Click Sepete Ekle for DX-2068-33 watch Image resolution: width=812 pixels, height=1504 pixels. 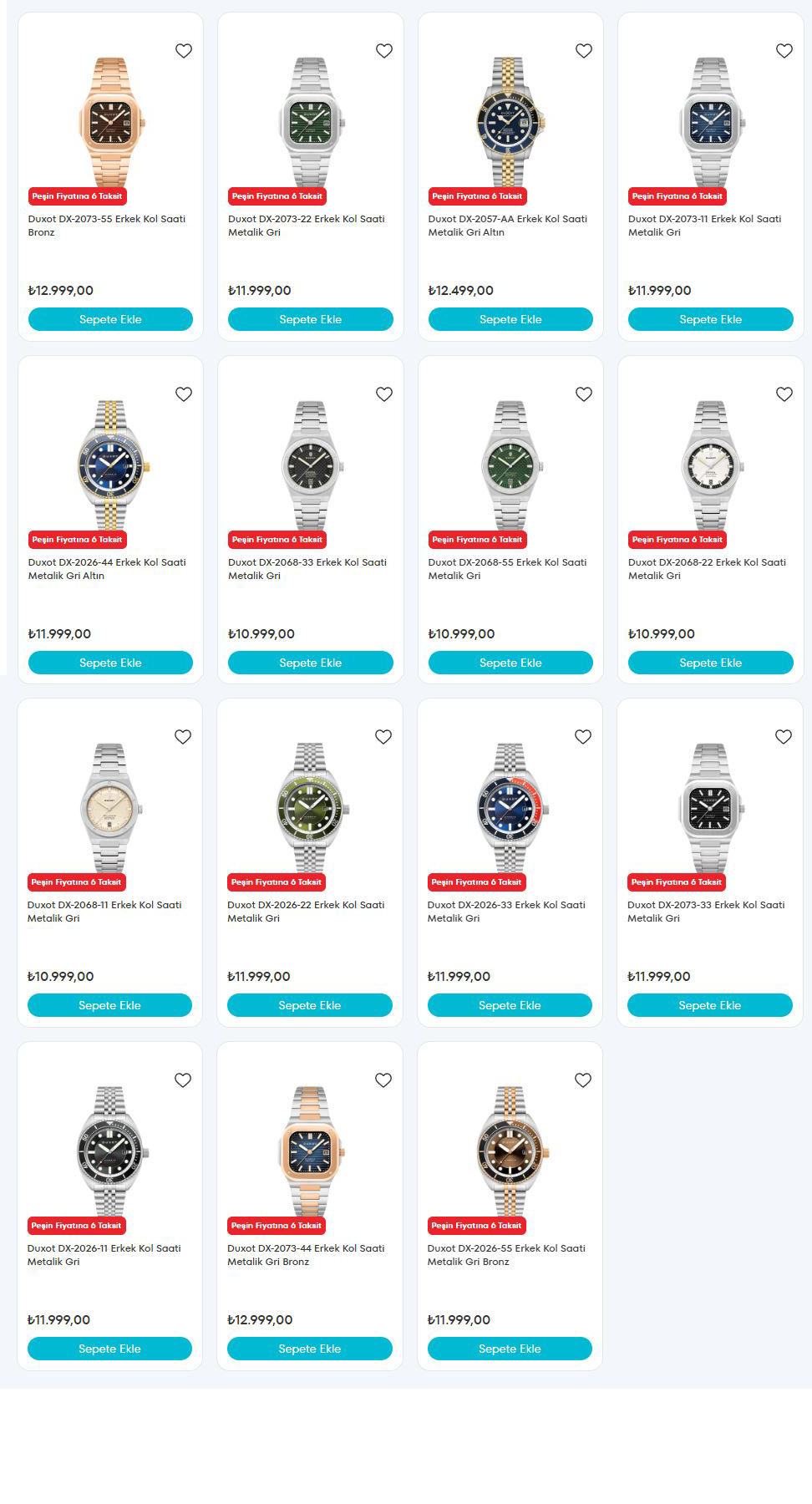[311, 663]
